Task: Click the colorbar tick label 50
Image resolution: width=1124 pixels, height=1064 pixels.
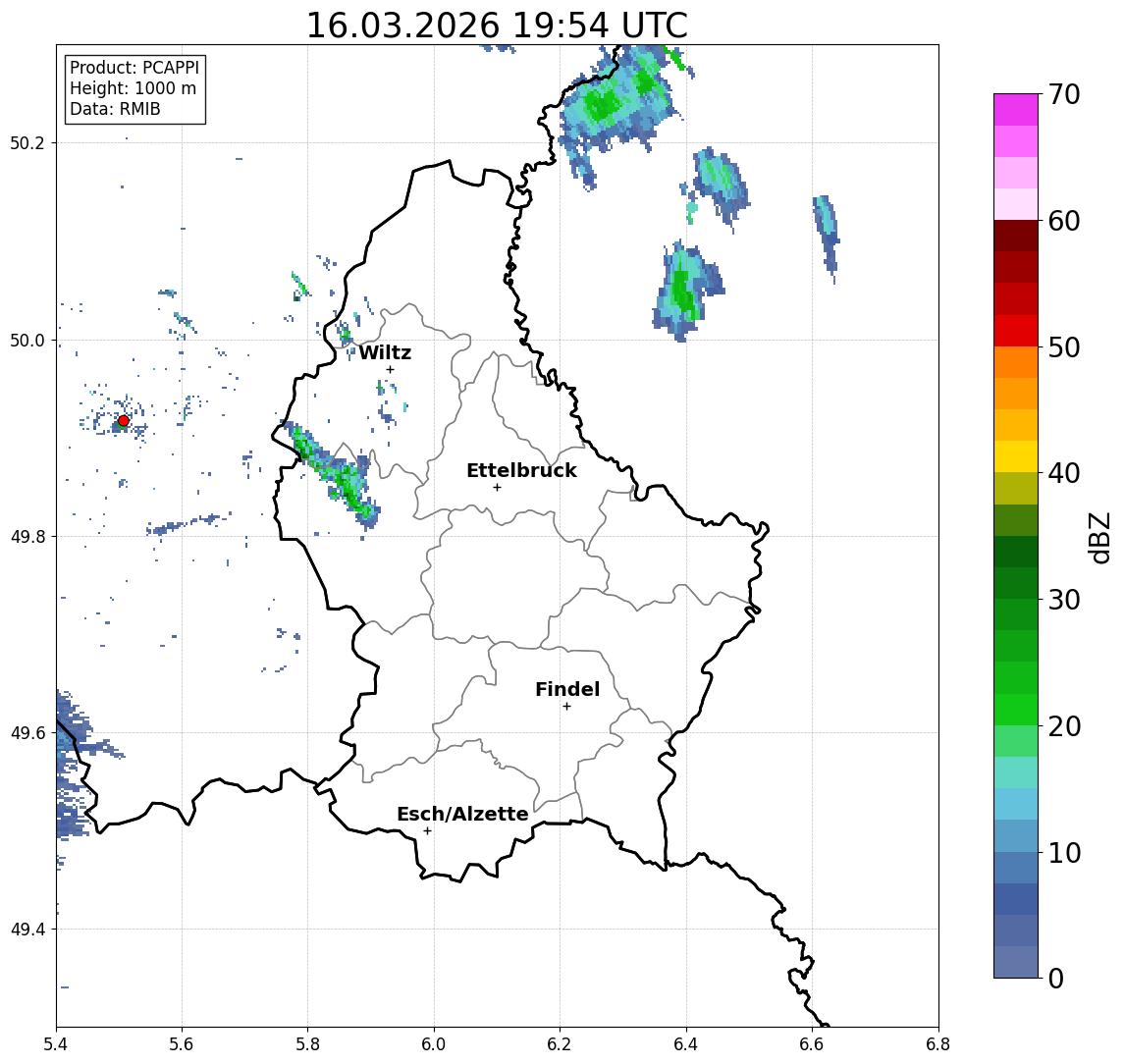Action: click(1064, 347)
